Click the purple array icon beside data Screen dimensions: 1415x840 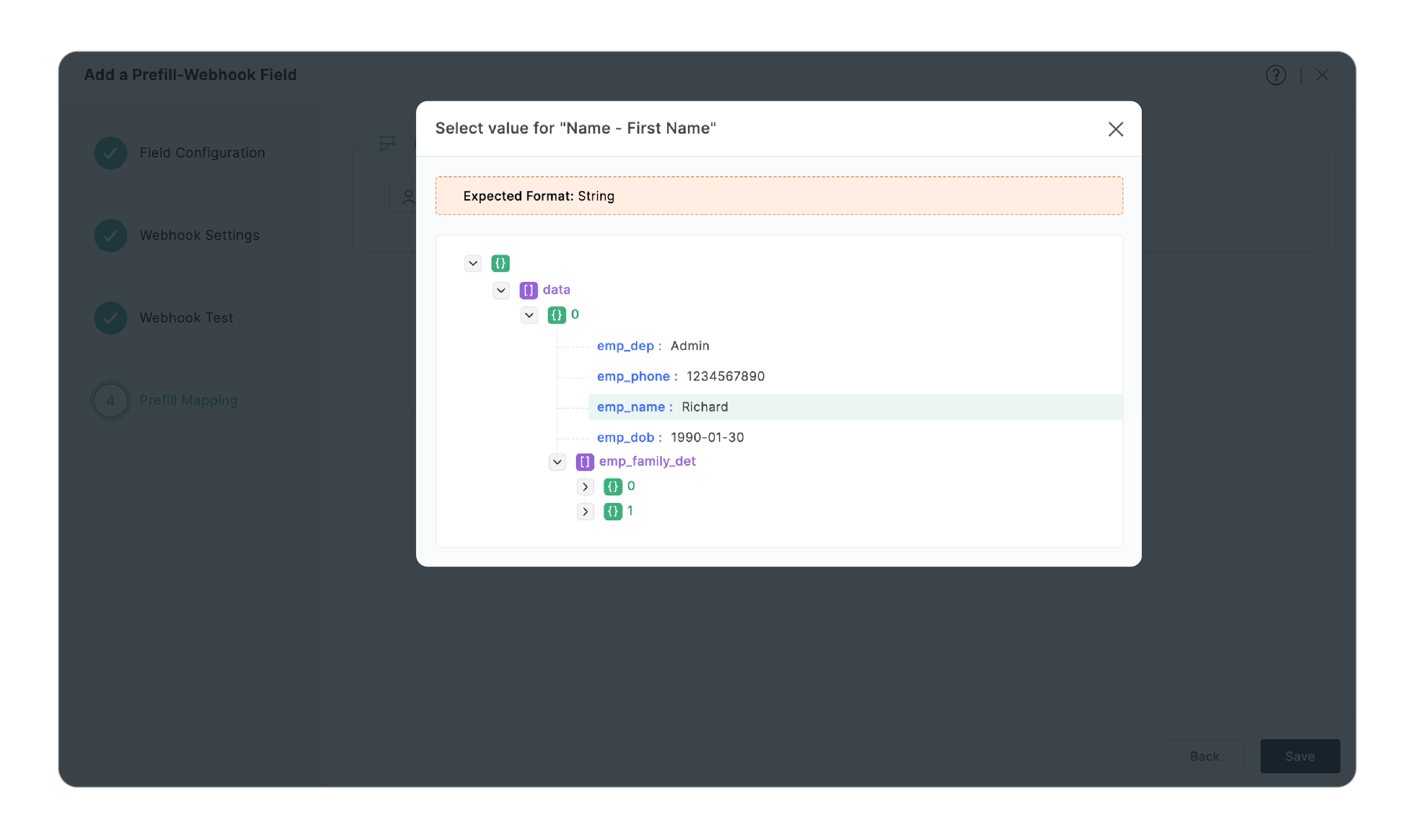tap(528, 289)
